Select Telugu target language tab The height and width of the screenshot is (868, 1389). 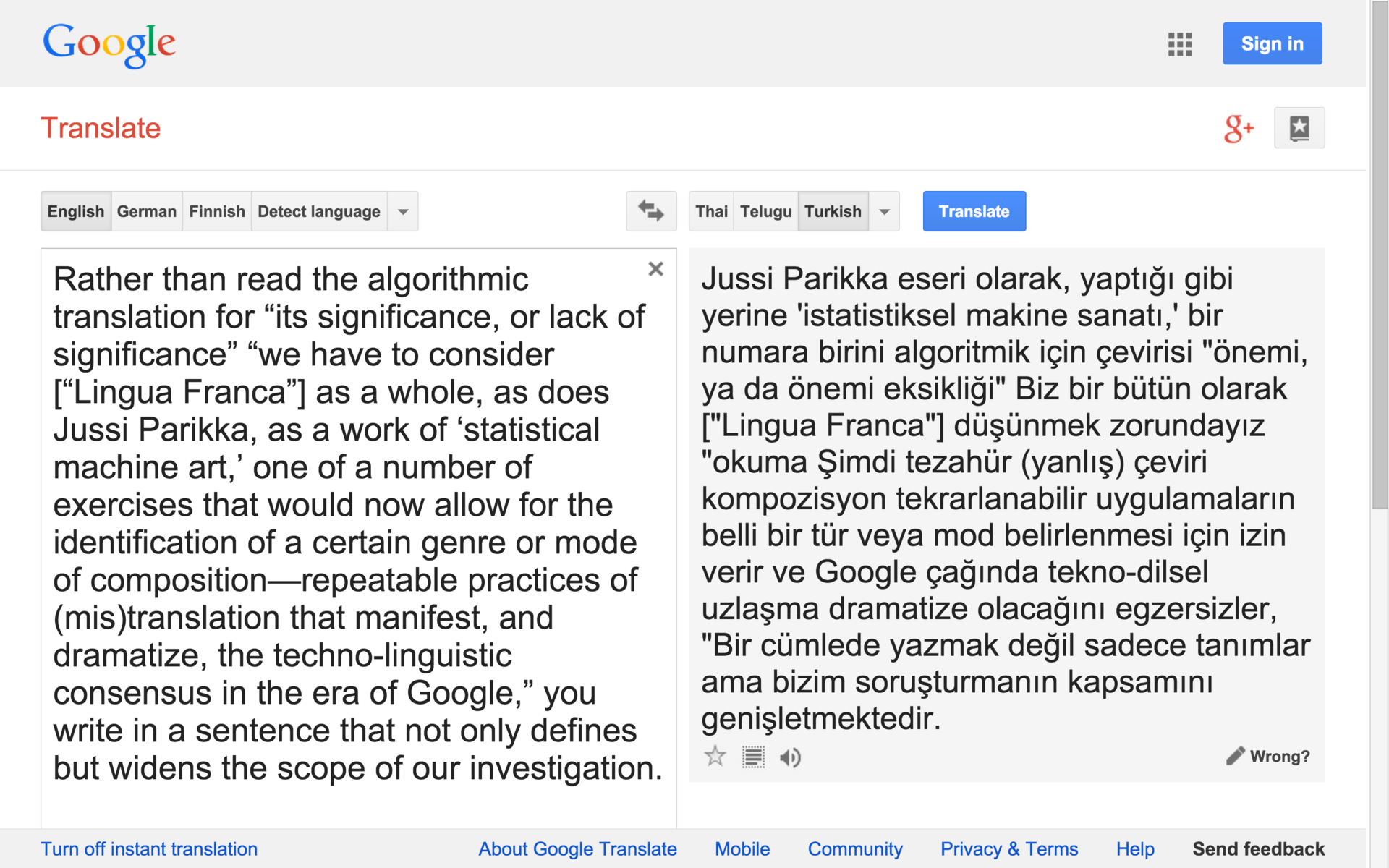(x=765, y=211)
